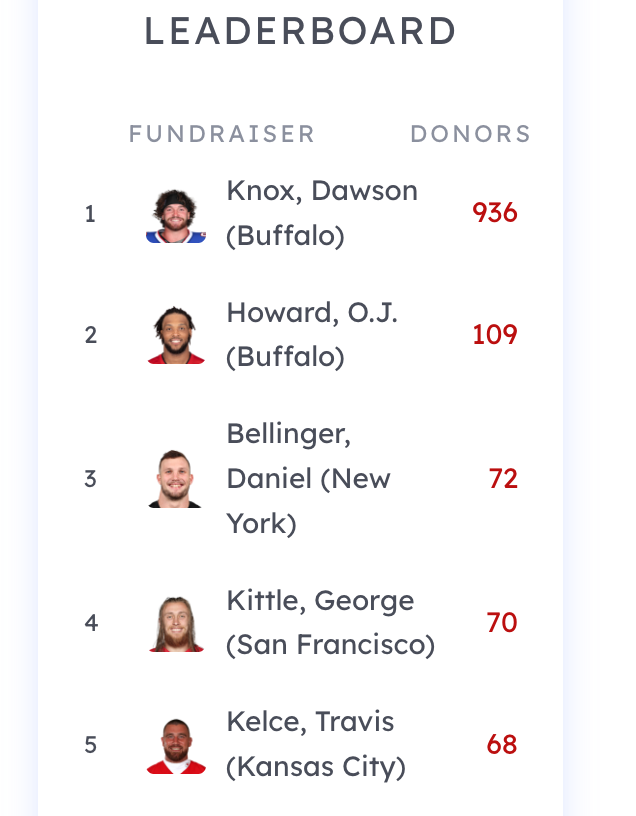Click O.J. Howard's headshot photo
The width and height of the screenshot is (636, 816).
click(x=176, y=335)
